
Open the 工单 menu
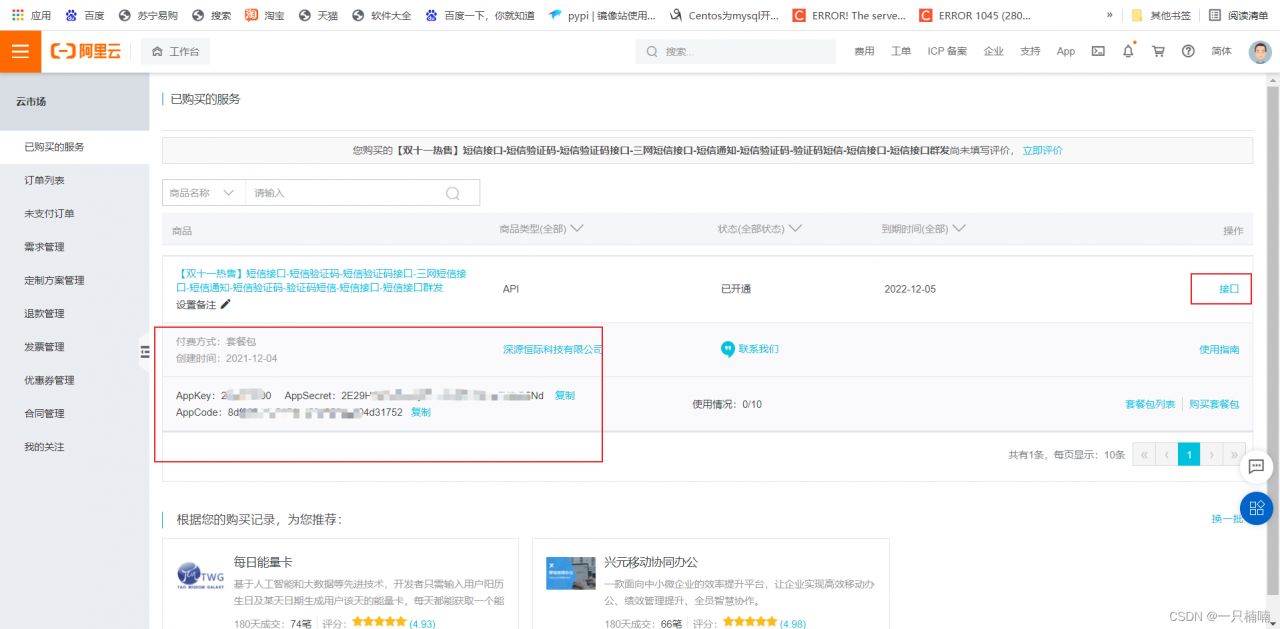pos(901,51)
